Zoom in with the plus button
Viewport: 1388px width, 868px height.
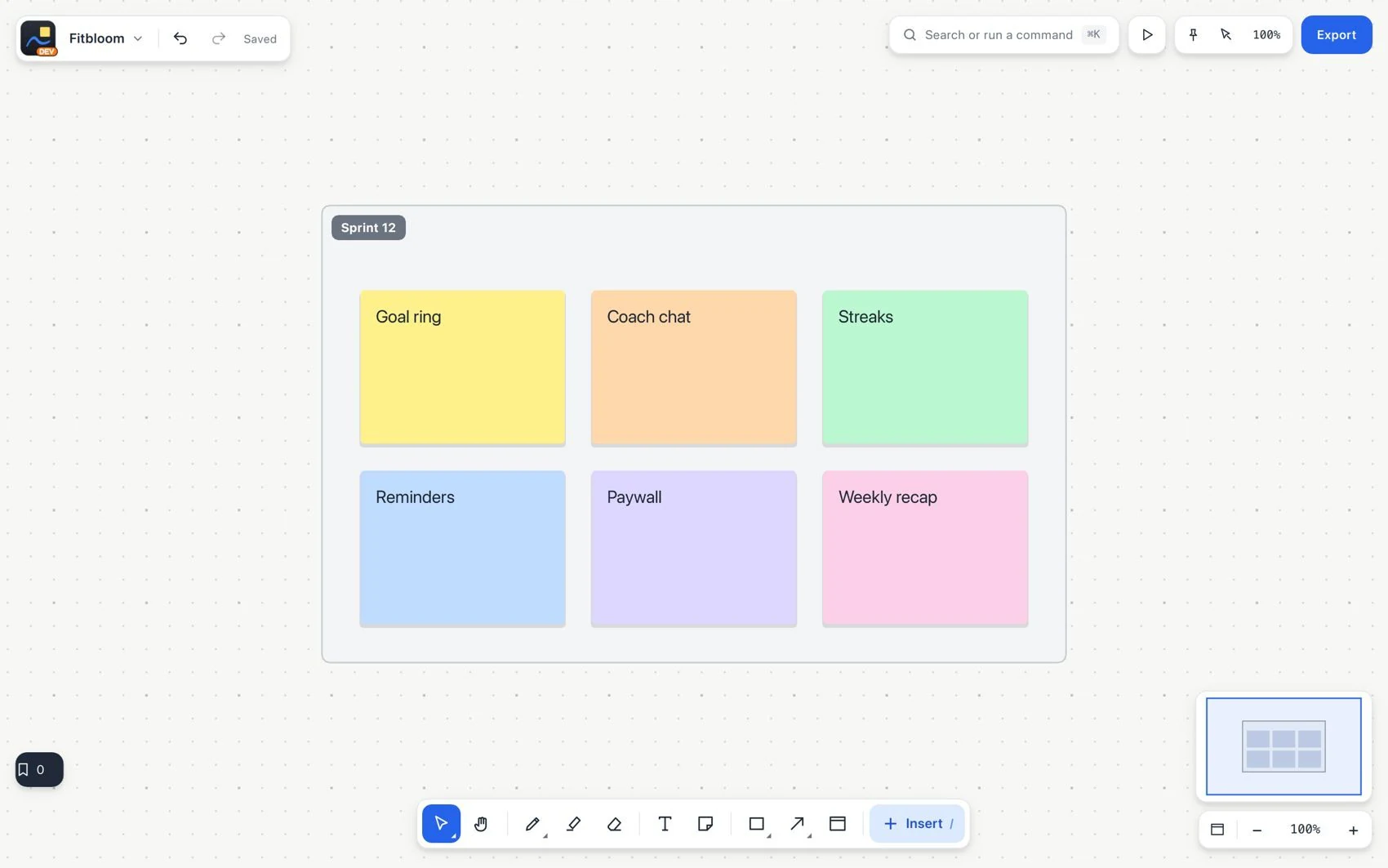click(1353, 830)
